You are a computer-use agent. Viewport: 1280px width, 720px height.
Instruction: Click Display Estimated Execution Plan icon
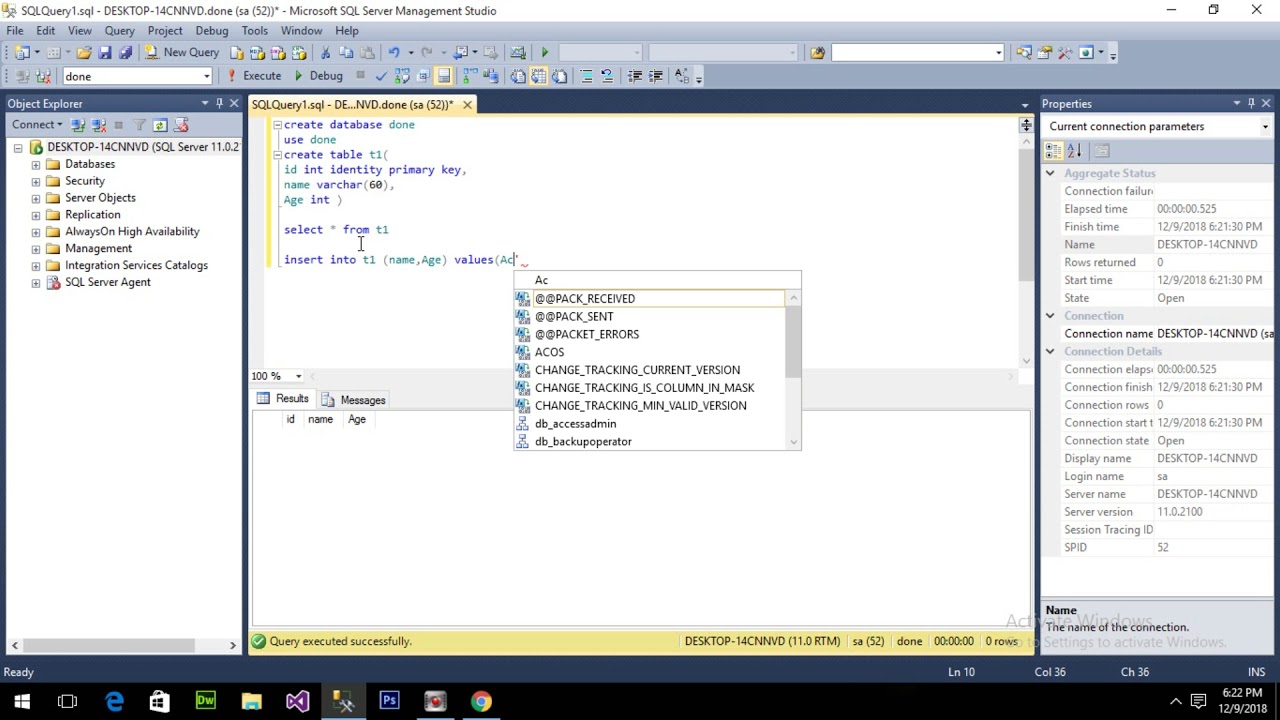pyautogui.click(x=402, y=76)
